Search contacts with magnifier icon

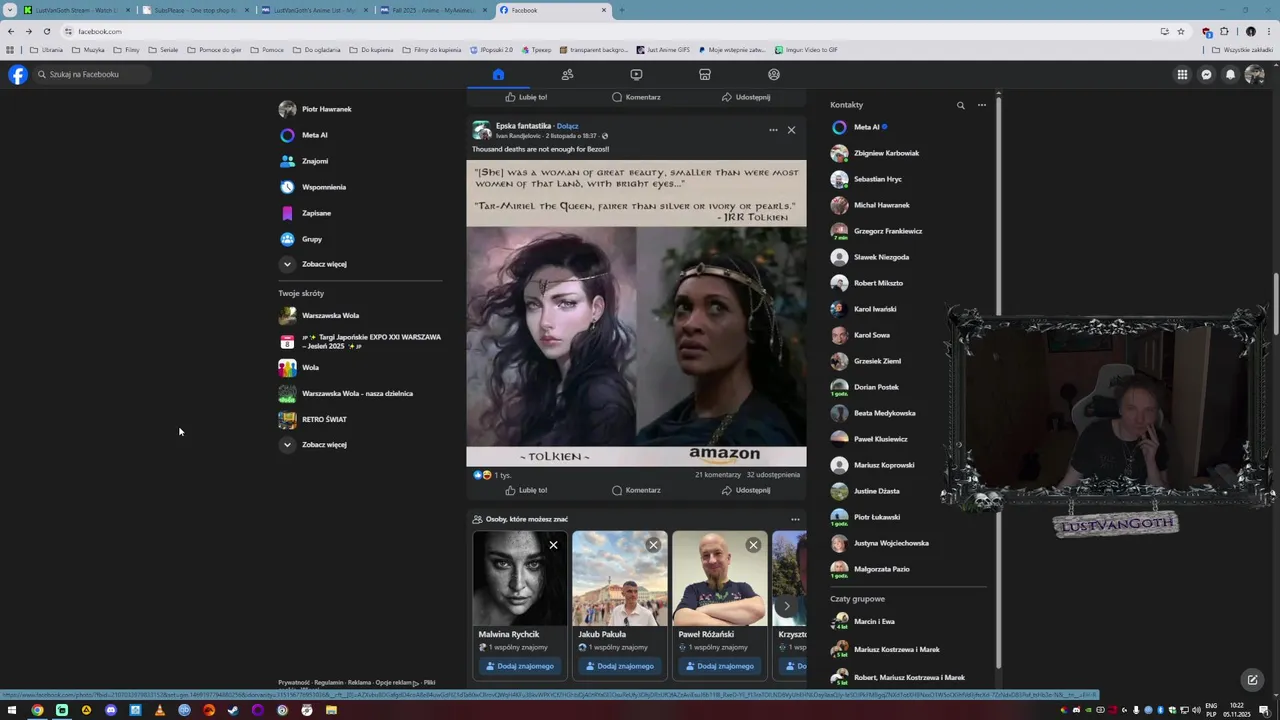tap(961, 105)
